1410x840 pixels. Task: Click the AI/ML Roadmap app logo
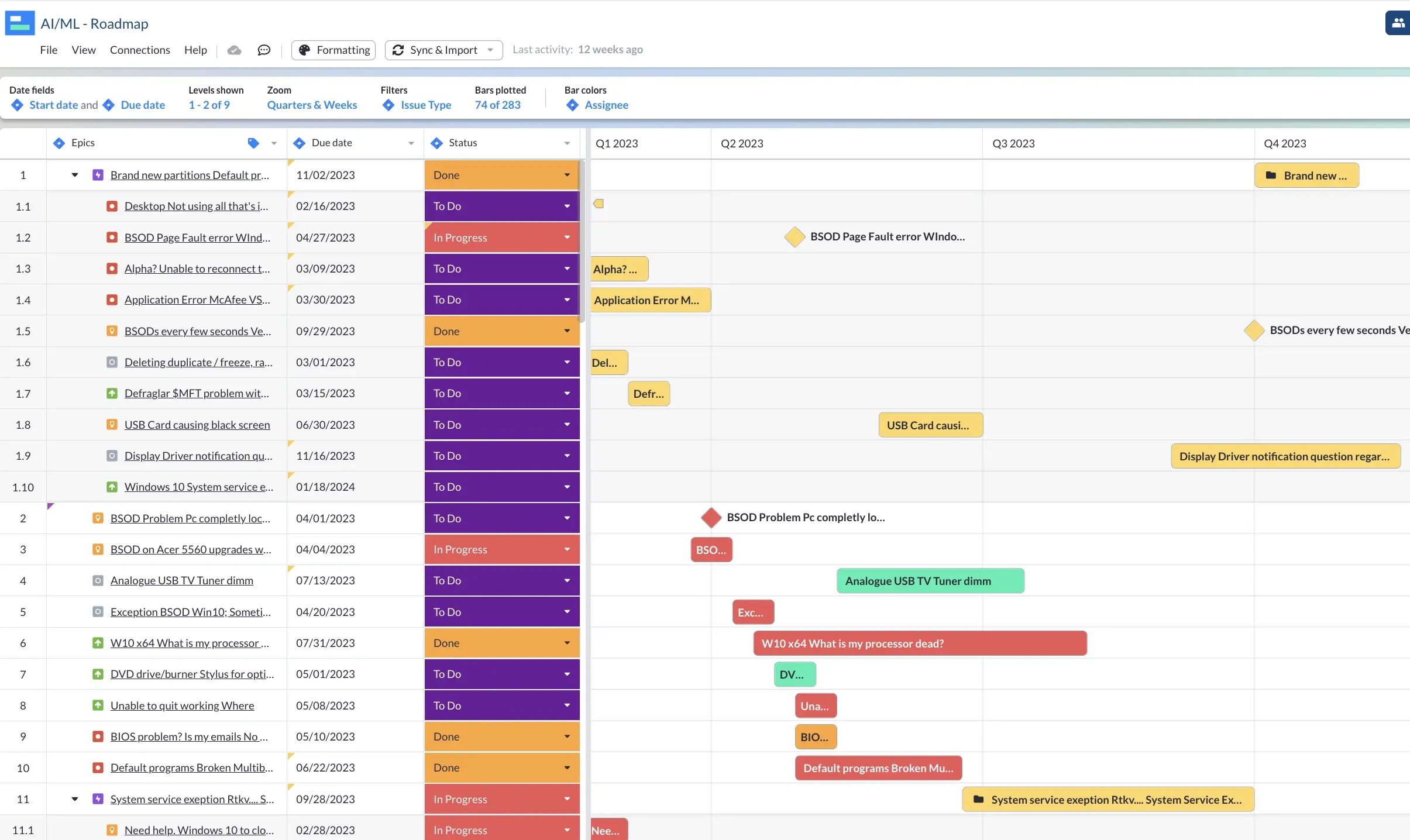pos(20,23)
